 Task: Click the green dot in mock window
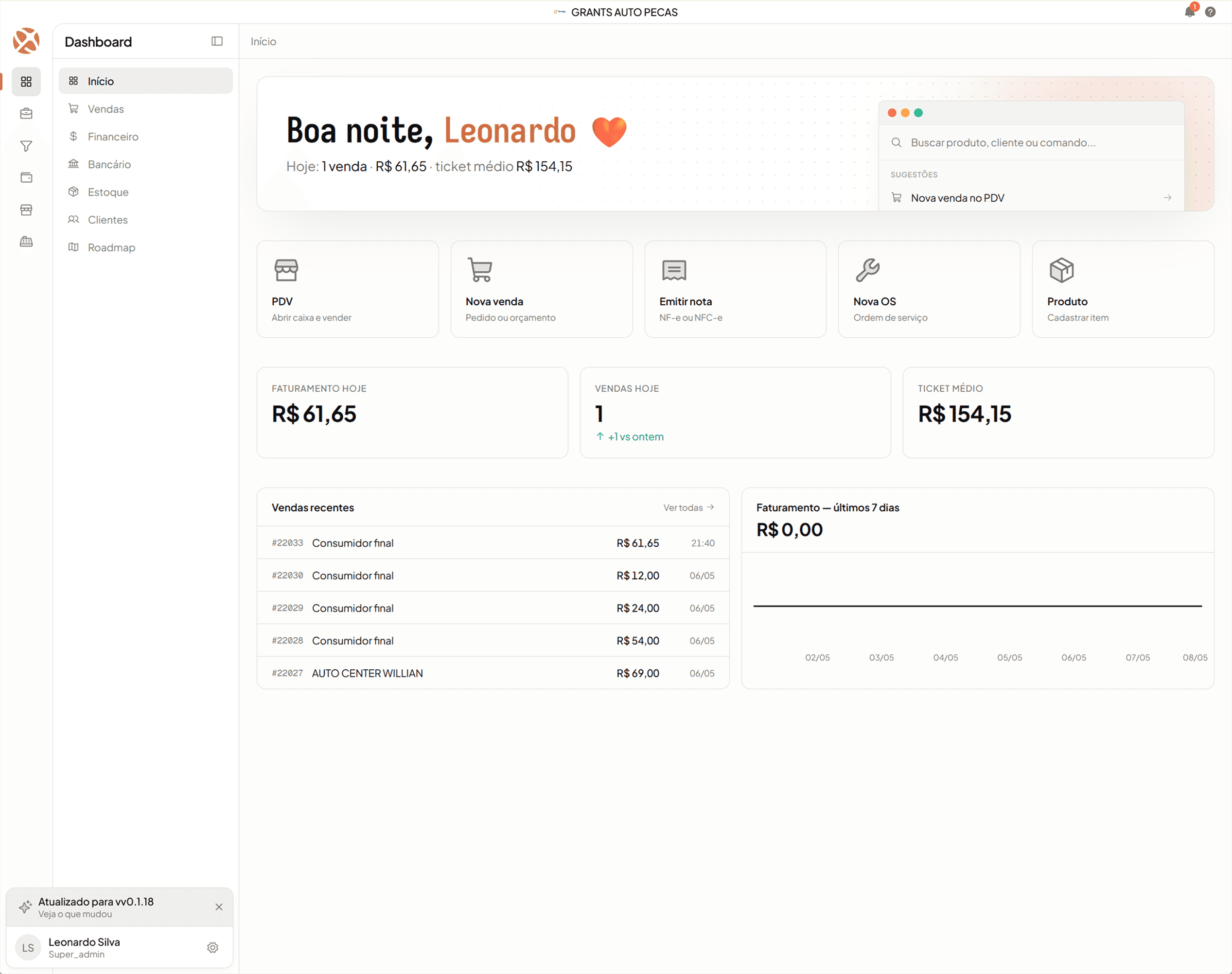[918, 113]
